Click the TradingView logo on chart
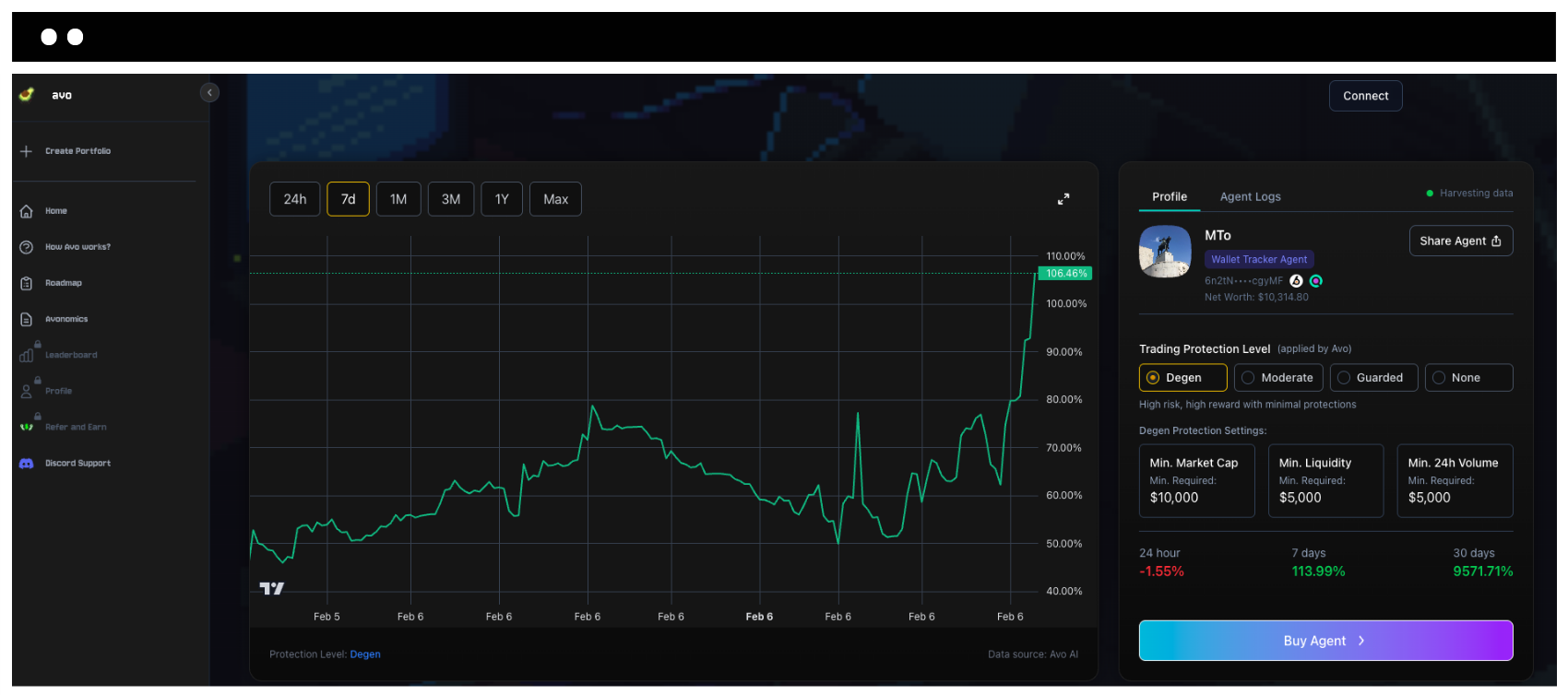This screenshot has height=695, width=1568. tap(271, 588)
